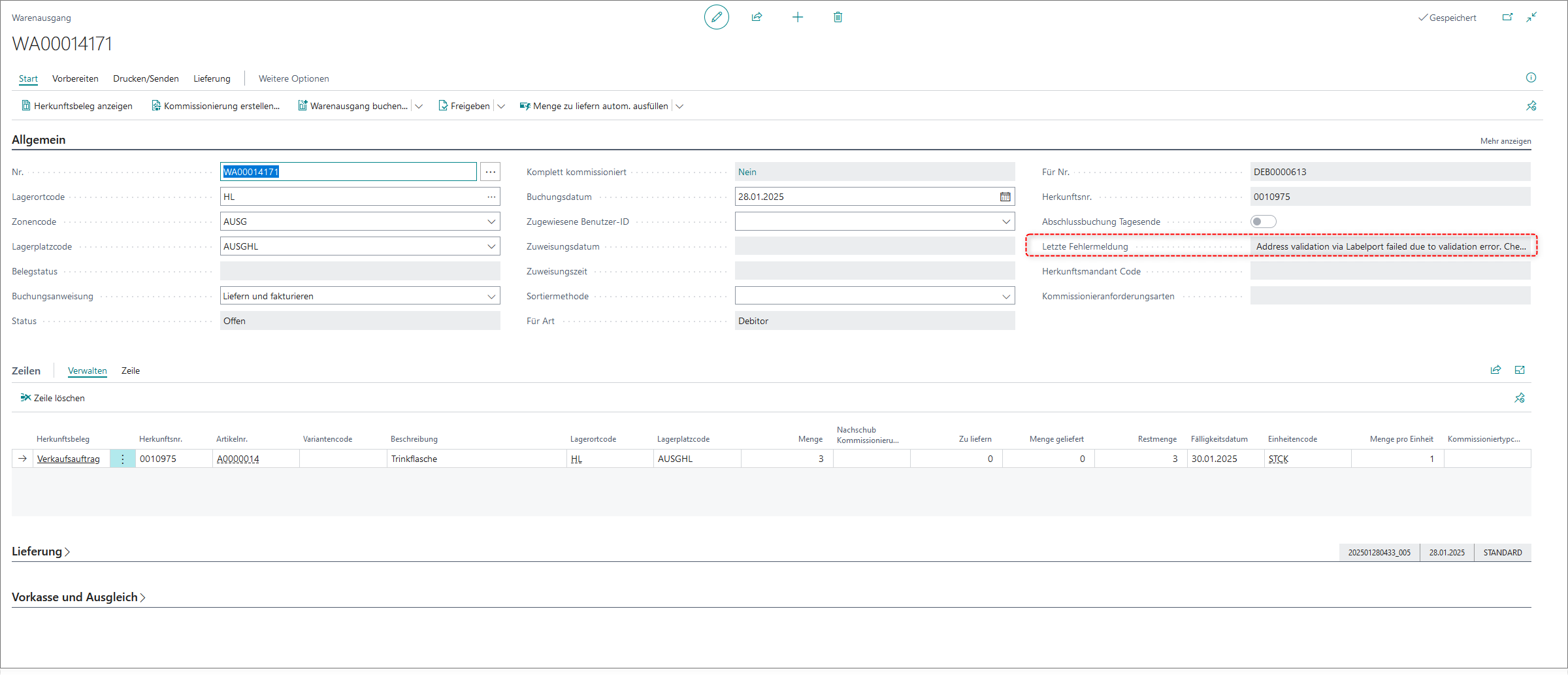1568x675 pixels.
Task: Click the Allgemein section heading
Action: click(39, 140)
